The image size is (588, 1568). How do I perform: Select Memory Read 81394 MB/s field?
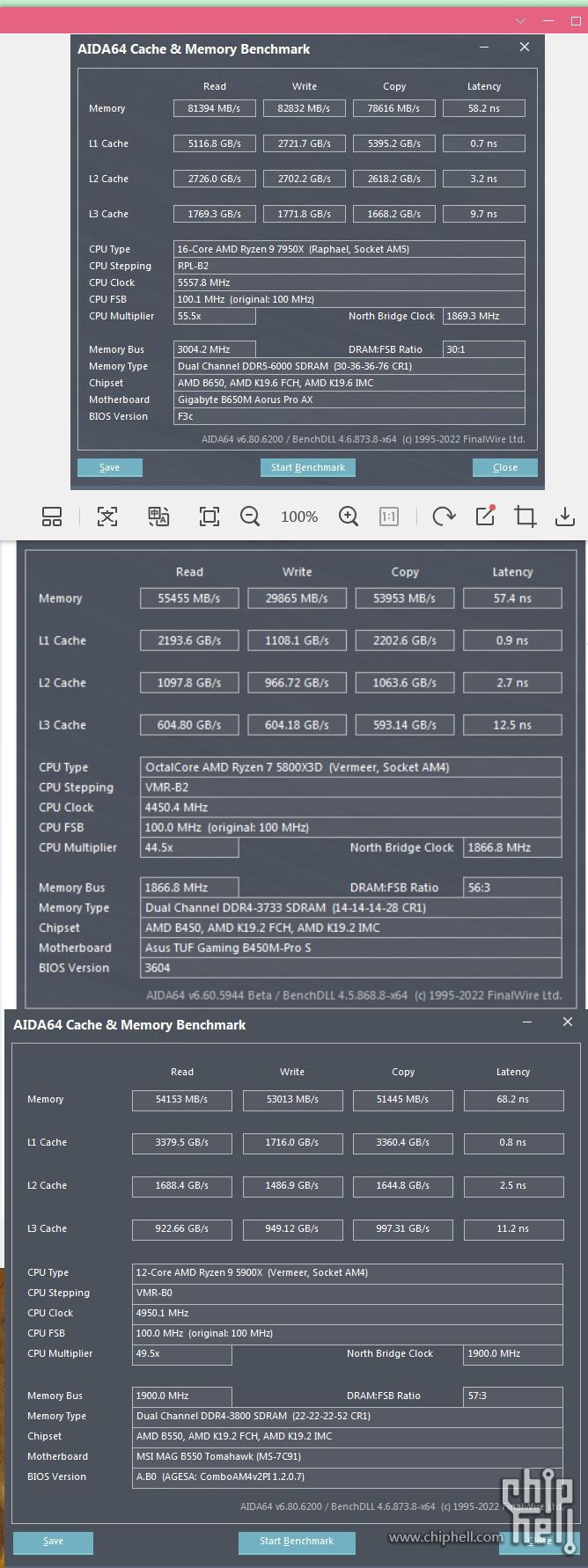(215, 108)
